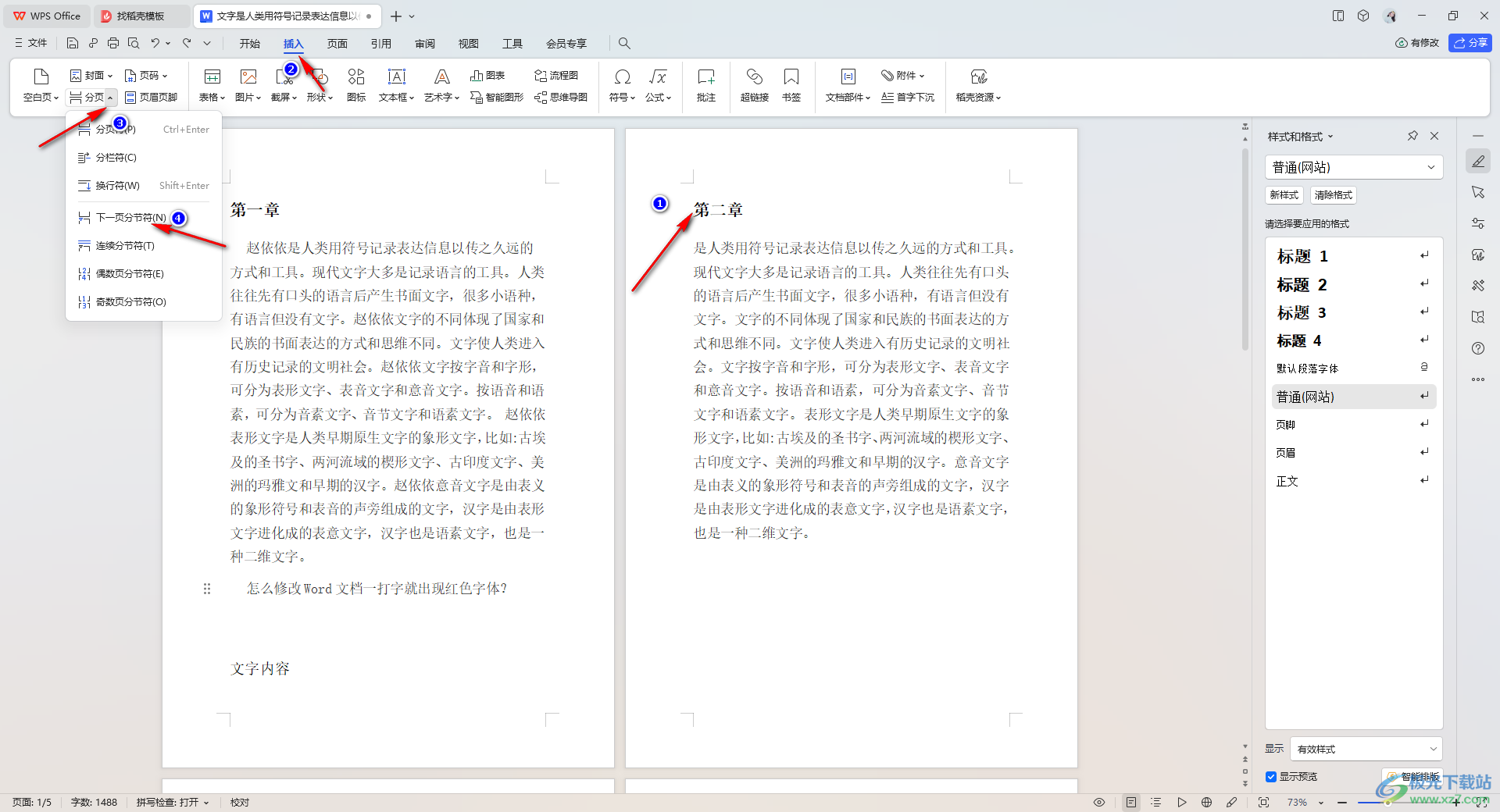This screenshot has height=812, width=1500.
Task: Click Drop Cap (首字下沉)
Action: (908, 97)
